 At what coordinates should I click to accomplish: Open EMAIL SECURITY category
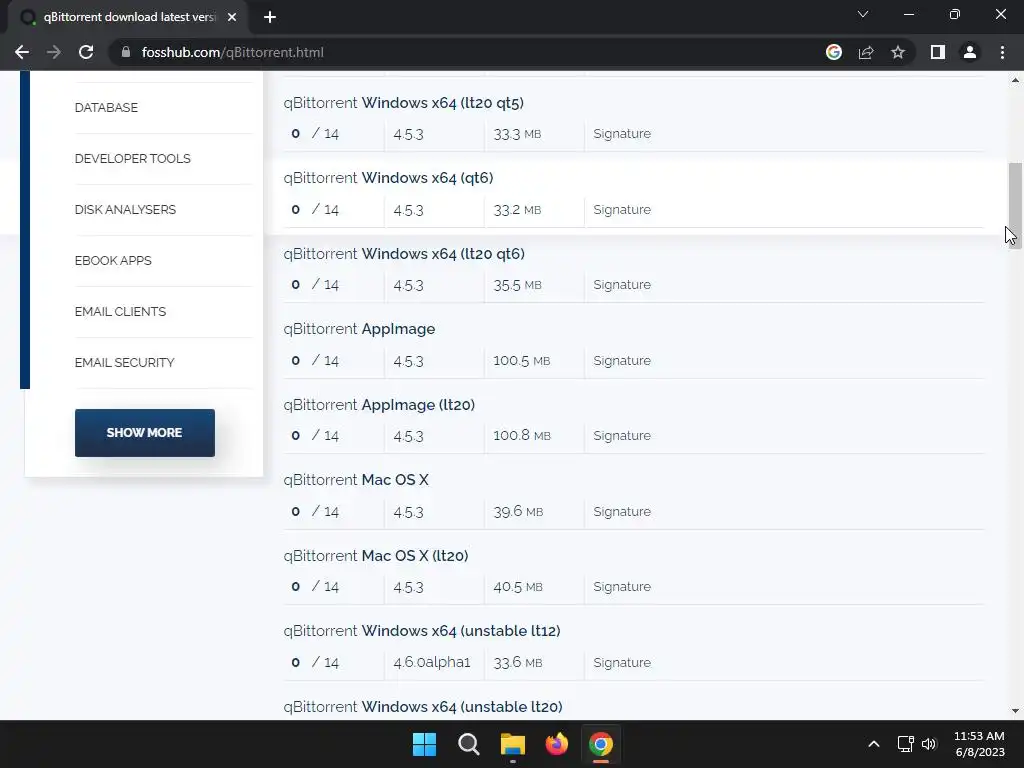point(124,362)
